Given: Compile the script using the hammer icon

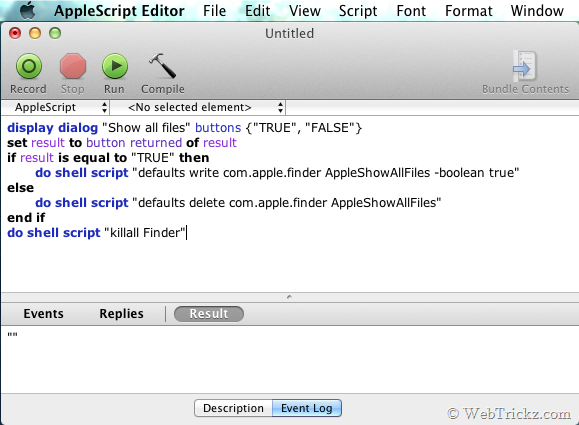Looking at the screenshot, I should [162, 65].
